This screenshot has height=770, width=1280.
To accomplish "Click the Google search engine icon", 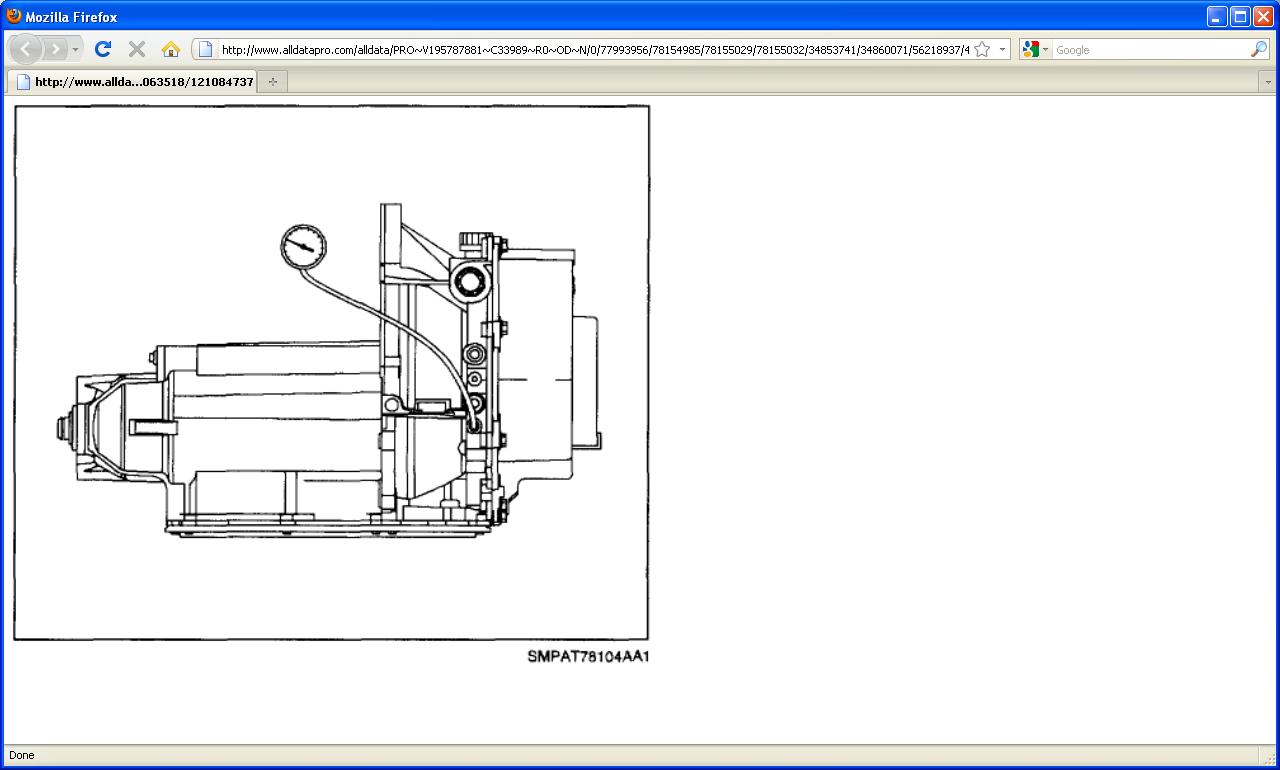I will 1031,49.
